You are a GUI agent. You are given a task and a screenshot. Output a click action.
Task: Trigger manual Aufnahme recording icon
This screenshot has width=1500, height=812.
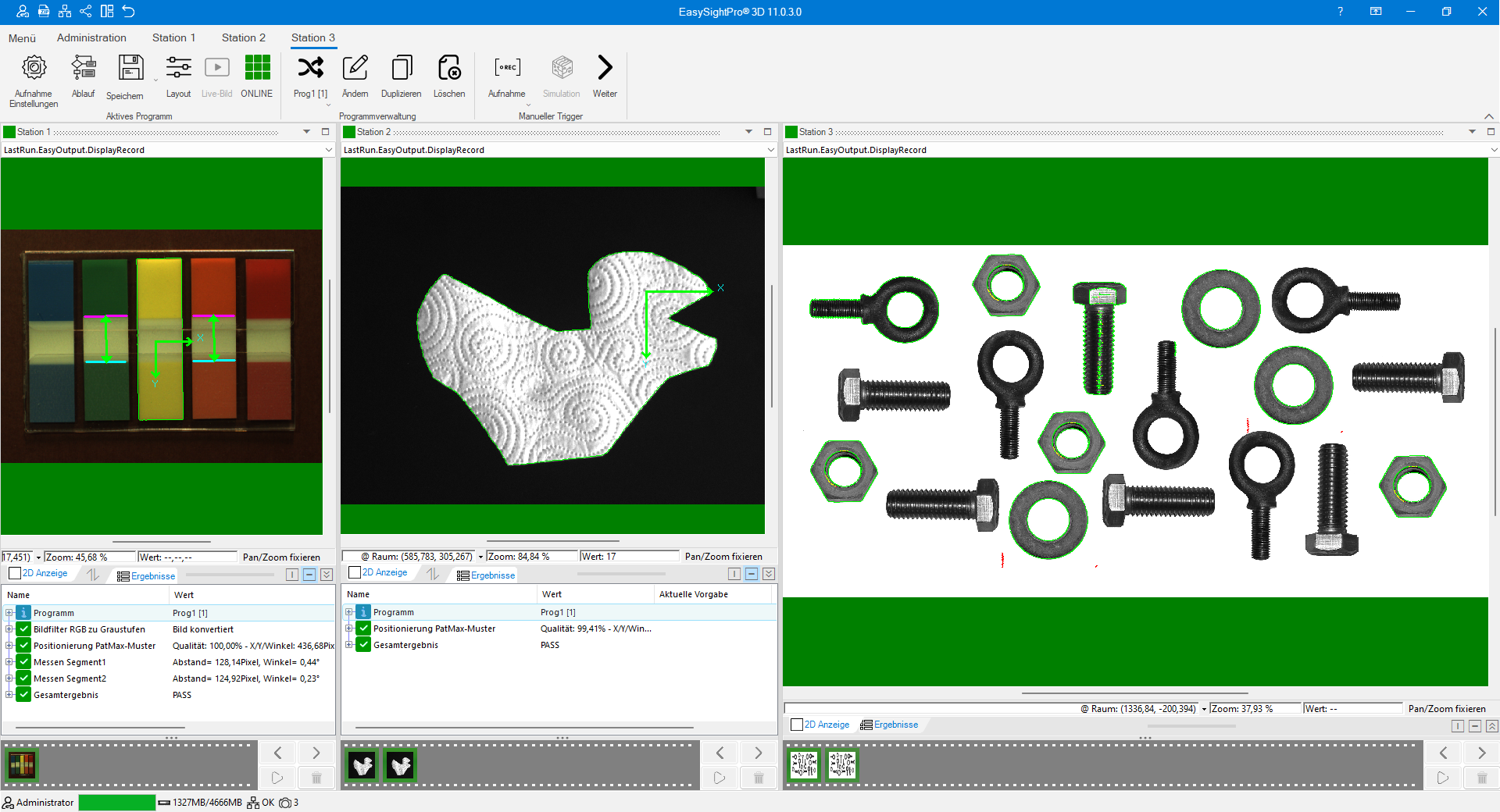pyautogui.click(x=507, y=69)
